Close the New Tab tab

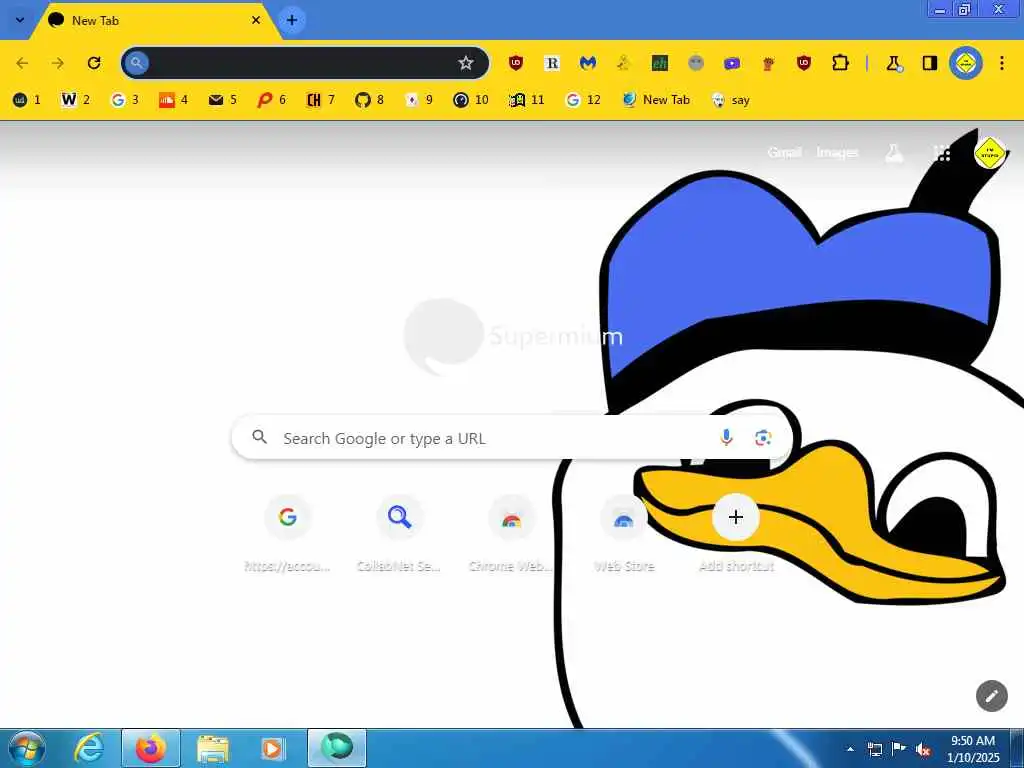tap(256, 20)
